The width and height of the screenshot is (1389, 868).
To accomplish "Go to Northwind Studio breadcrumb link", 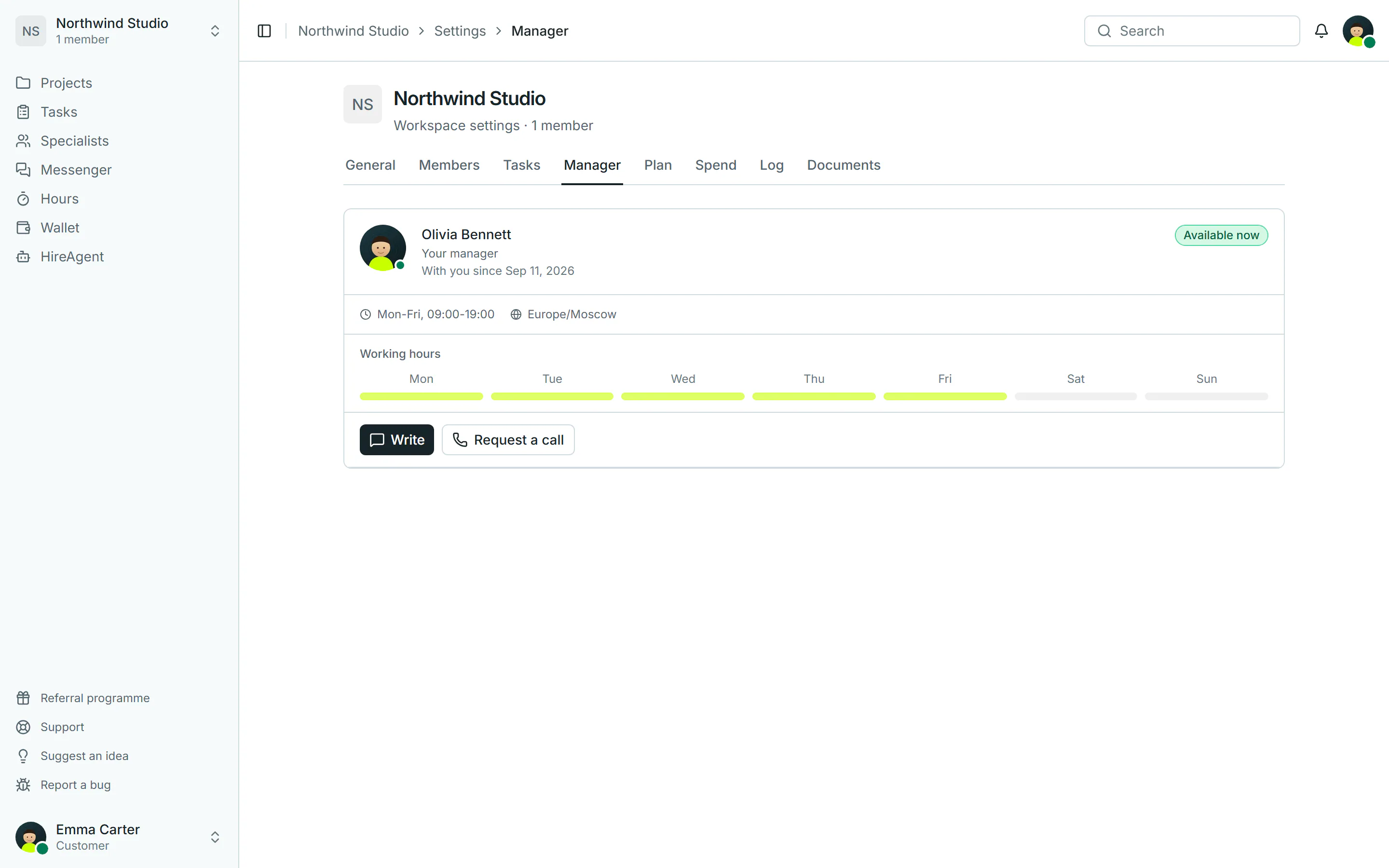I will [x=354, y=31].
